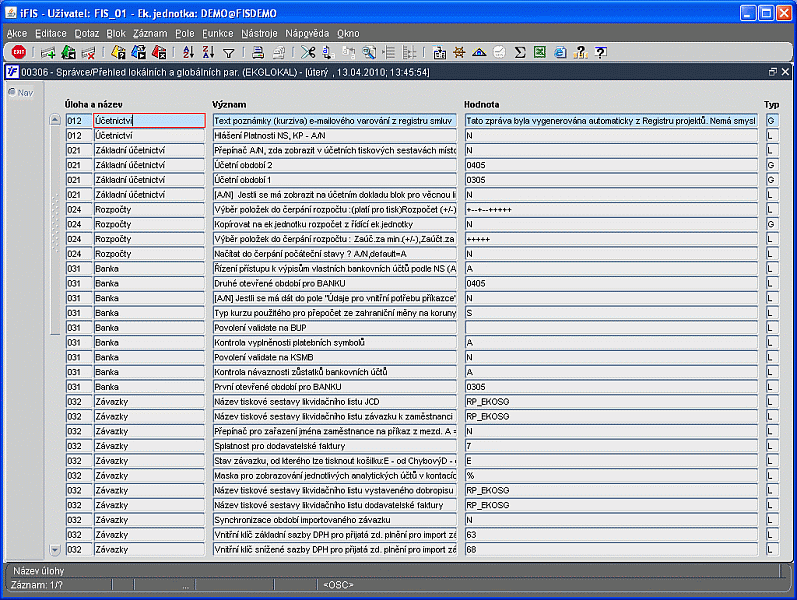Click the cell 'Druhé otevřené období pro BANKU'
The width and height of the screenshot is (797, 600).
point(334,283)
